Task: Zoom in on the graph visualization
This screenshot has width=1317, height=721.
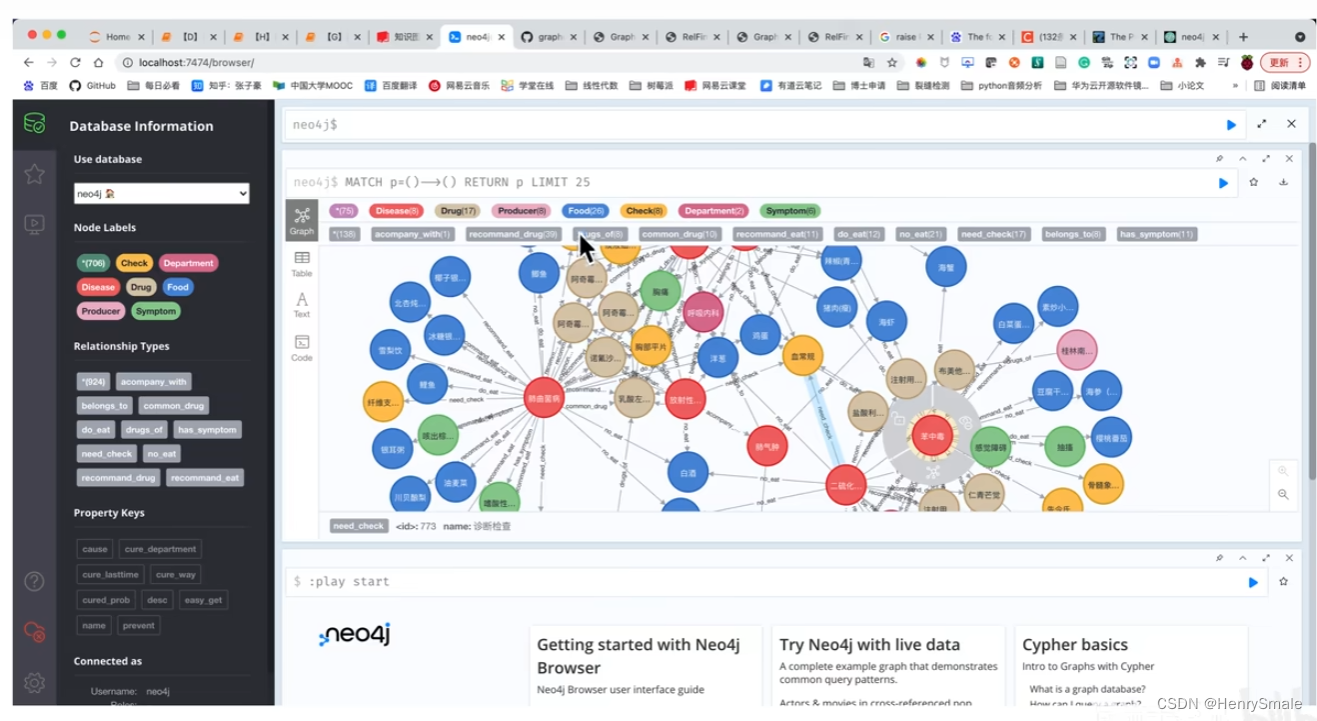Action: pyautogui.click(x=1283, y=471)
